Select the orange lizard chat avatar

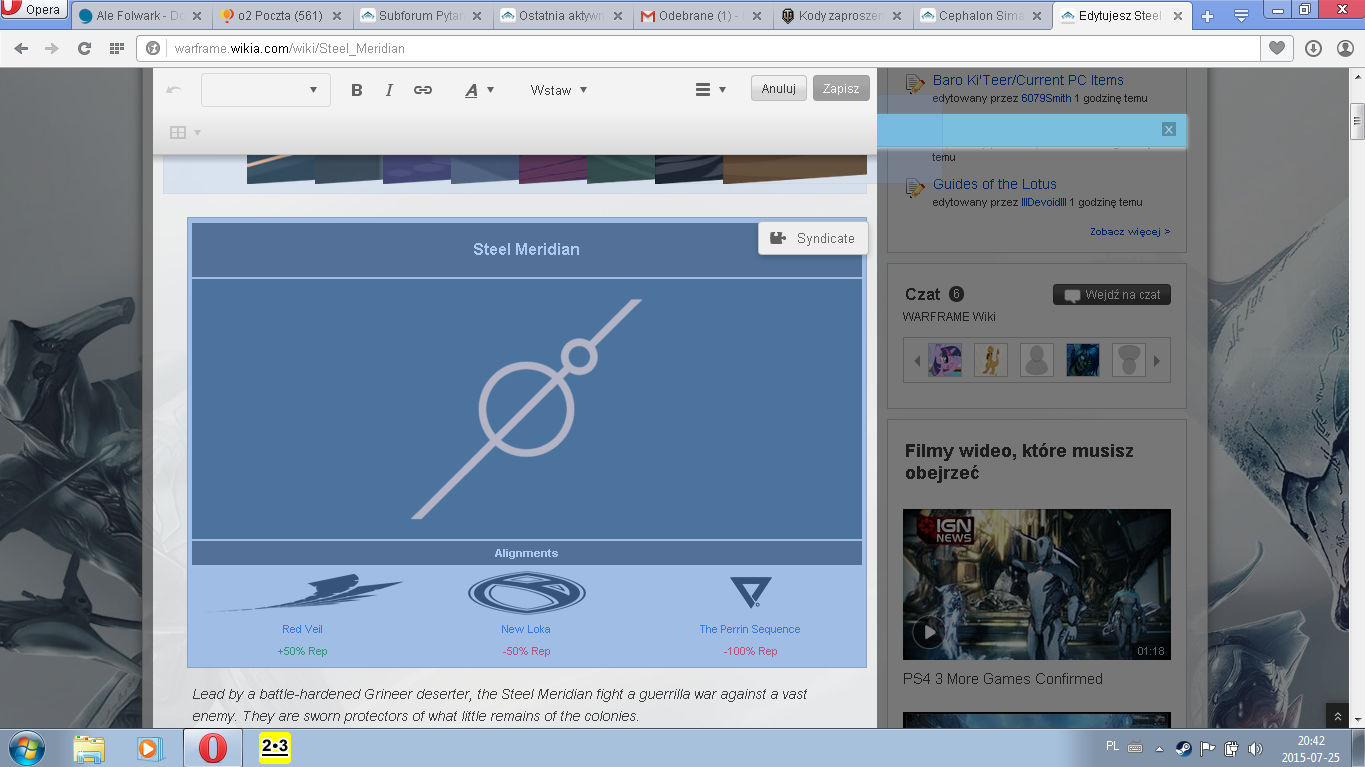[x=991, y=360]
